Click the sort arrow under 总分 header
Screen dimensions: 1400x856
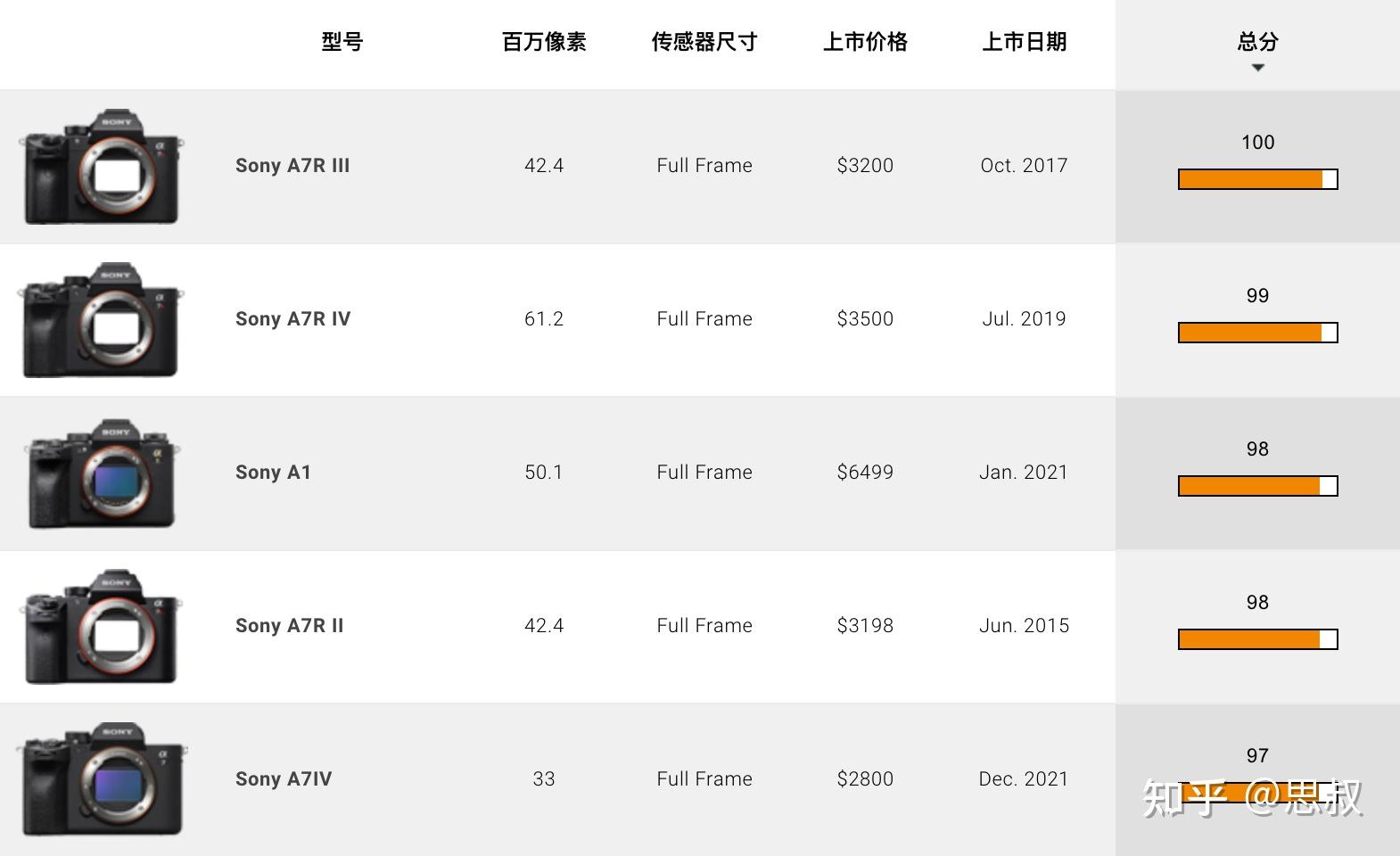pyautogui.click(x=1256, y=67)
